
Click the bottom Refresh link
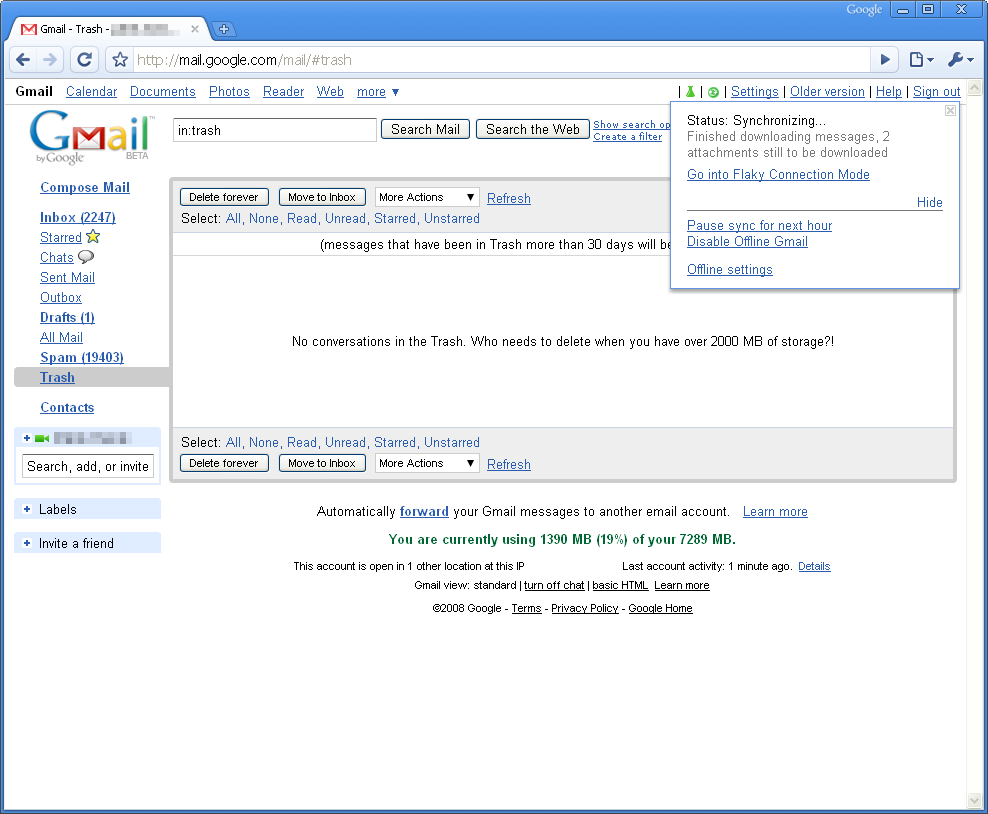(508, 464)
